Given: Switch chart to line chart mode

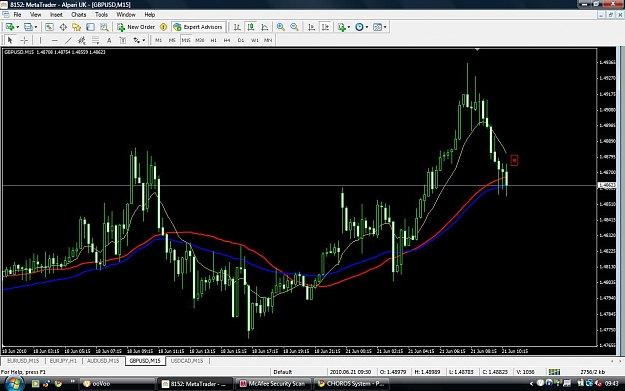Looking at the screenshot, I should point(265,27).
